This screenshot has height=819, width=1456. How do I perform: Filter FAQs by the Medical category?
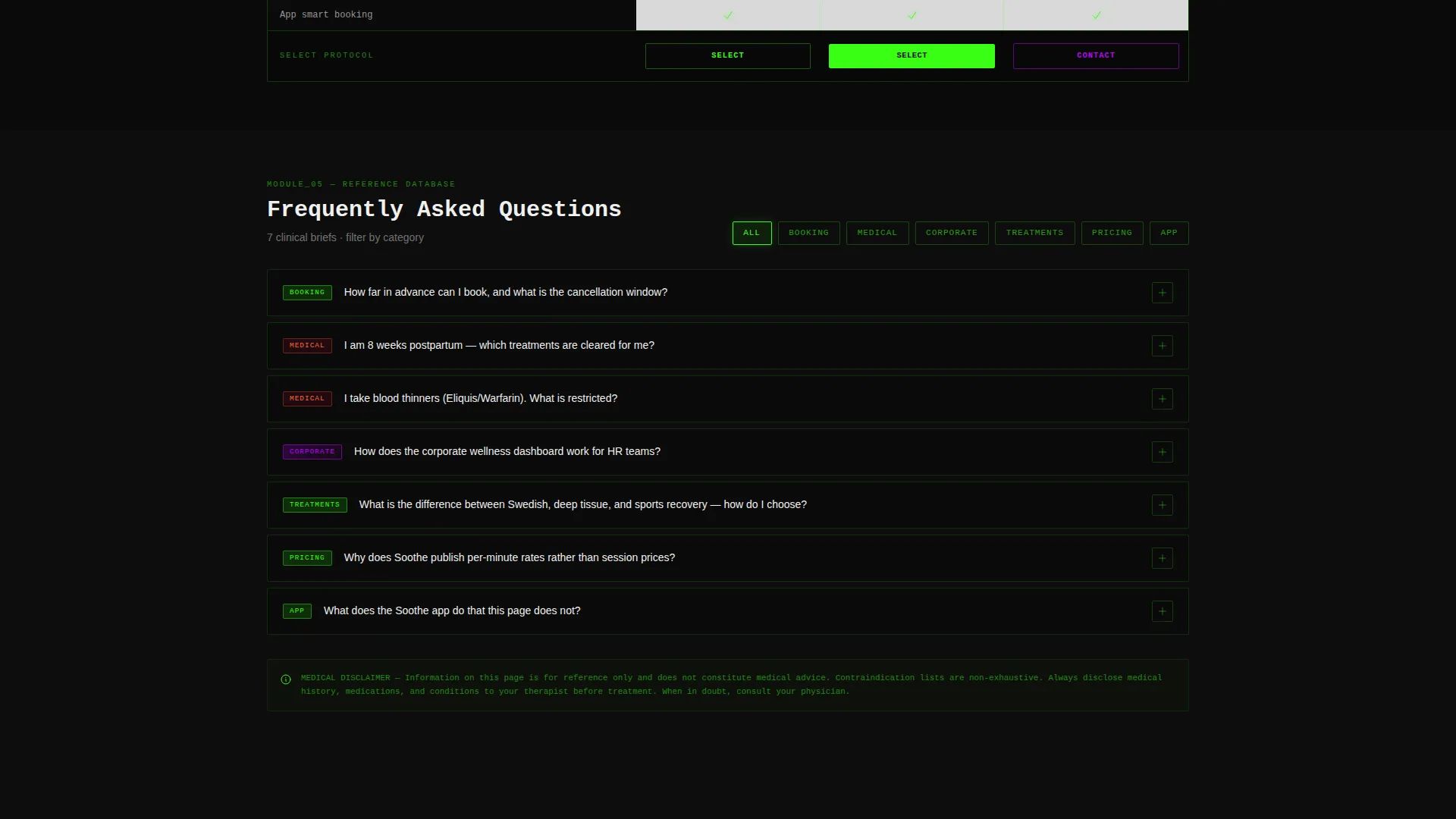877,233
